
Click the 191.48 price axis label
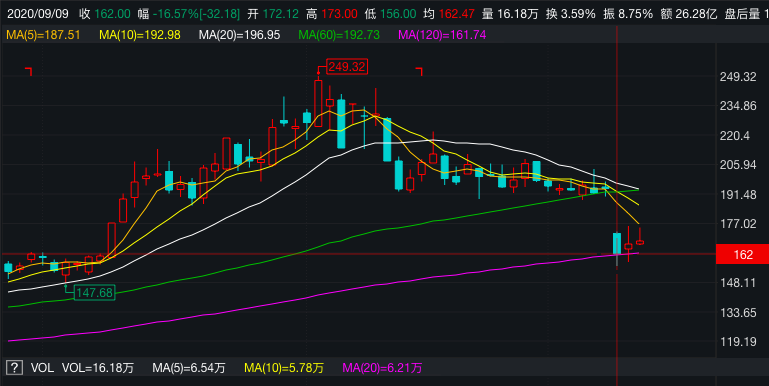click(738, 195)
